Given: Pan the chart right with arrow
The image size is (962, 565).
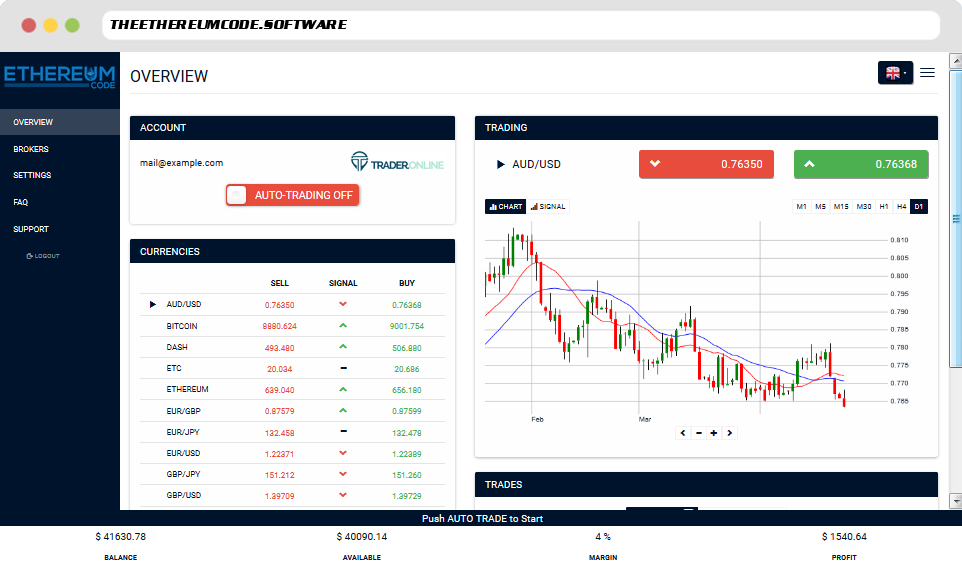Looking at the screenshot, I should (729, 433).
